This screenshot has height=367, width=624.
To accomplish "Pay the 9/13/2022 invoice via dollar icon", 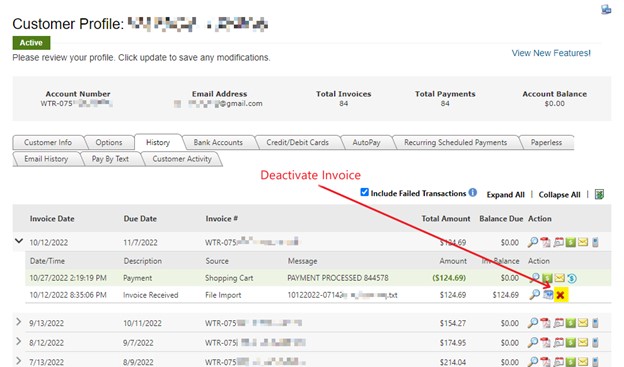I will pyautogui.click(x=571, y=323).
